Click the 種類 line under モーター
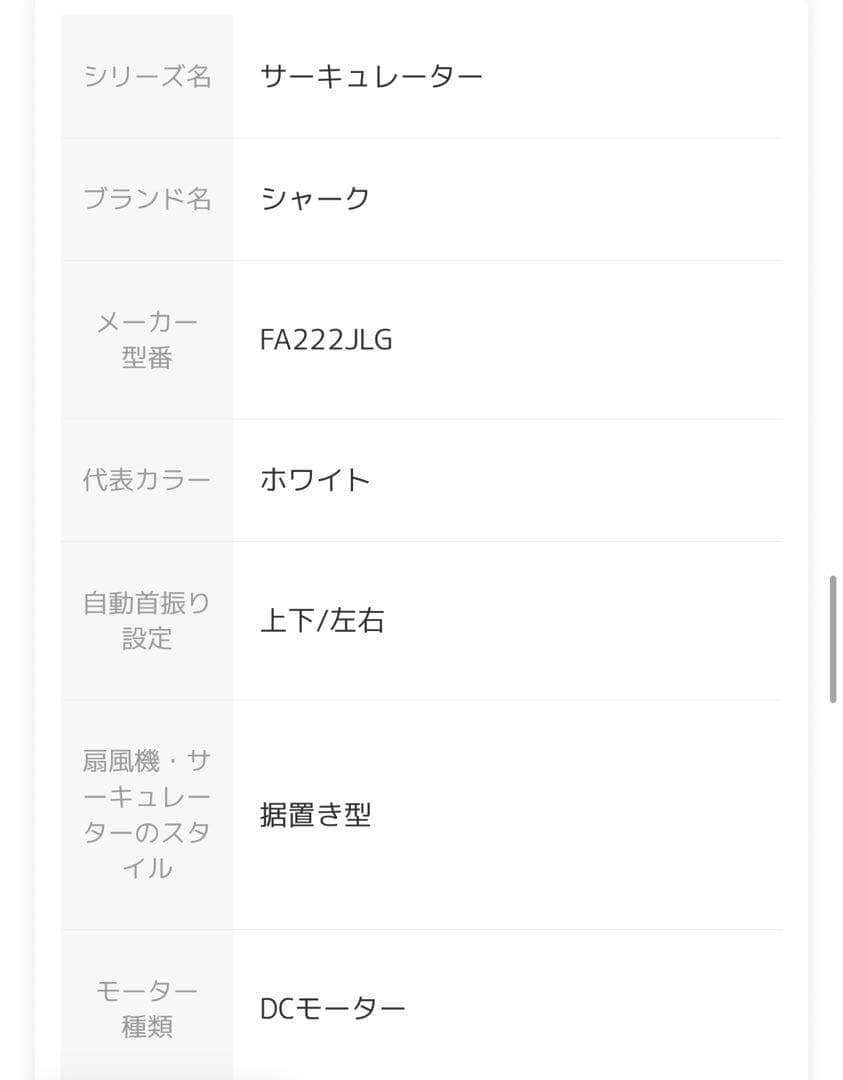This screenshot has width=843, height=1080. 147,1026
